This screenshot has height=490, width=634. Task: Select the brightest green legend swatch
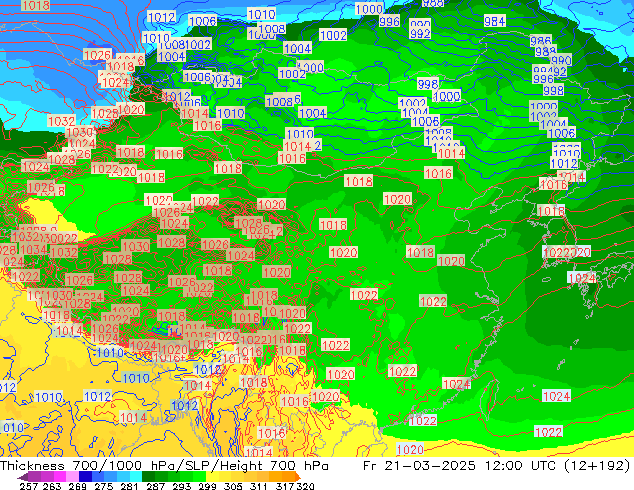199,477
